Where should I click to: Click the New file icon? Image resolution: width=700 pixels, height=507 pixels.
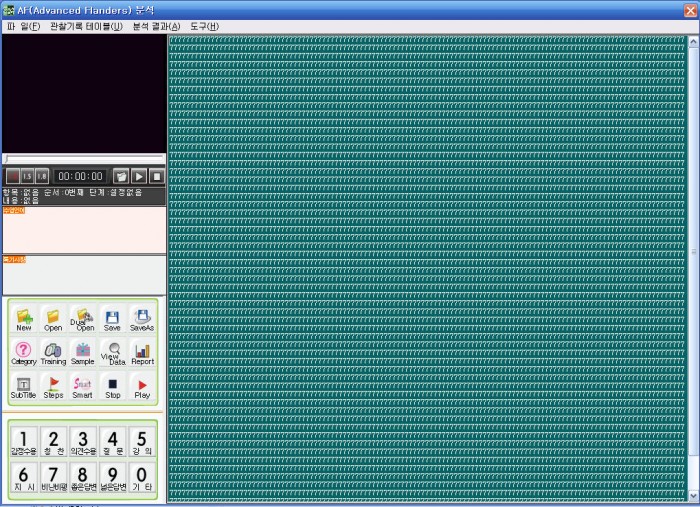(24, 320)
